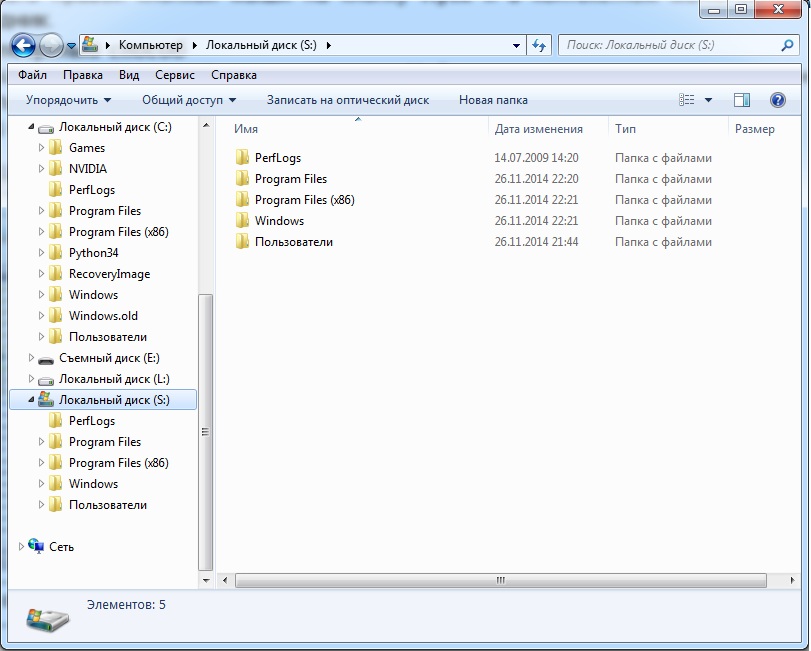The image size is (811, 651).
Task: Sort by Дата изменения column header
Action: pos(538,129)
